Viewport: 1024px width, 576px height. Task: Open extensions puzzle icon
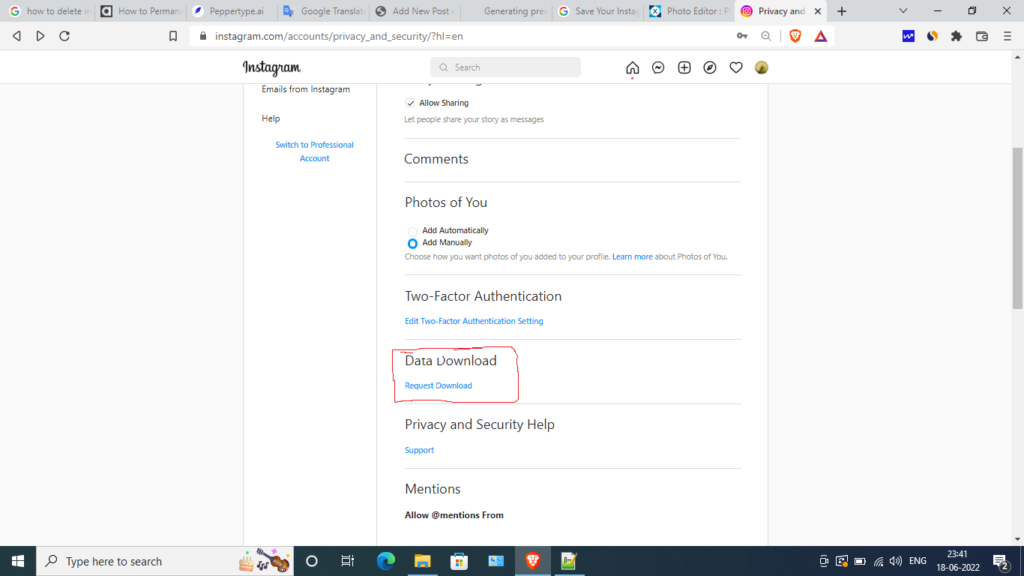[956, 36]
